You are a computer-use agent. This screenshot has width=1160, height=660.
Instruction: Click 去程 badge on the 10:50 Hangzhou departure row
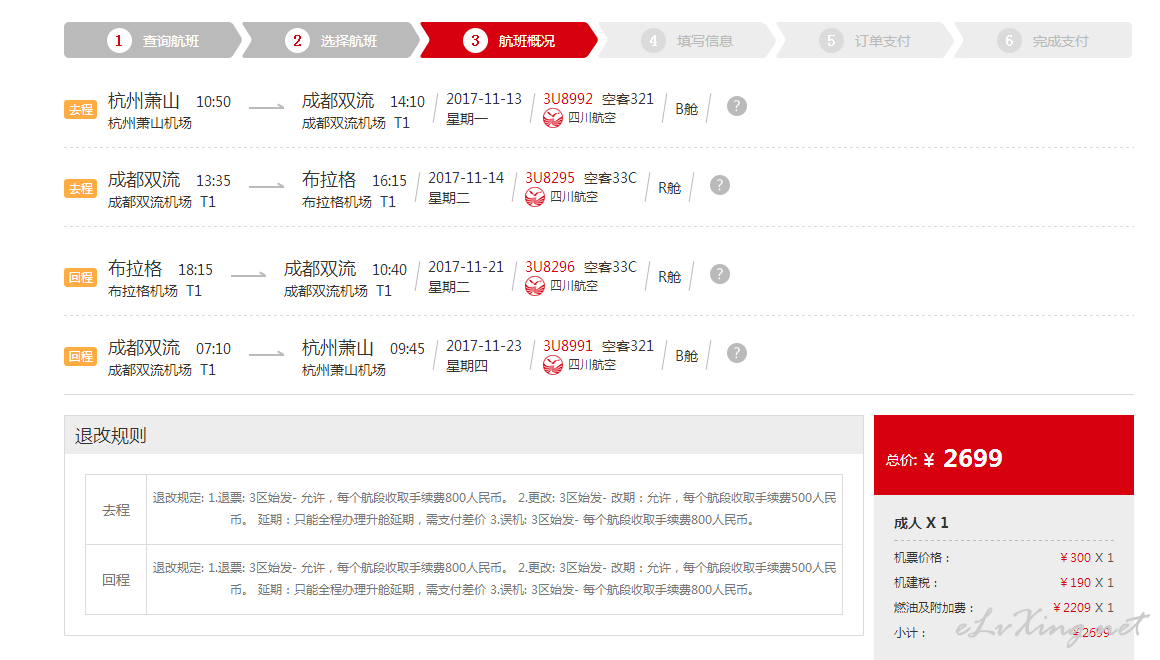tap(81, 110)
